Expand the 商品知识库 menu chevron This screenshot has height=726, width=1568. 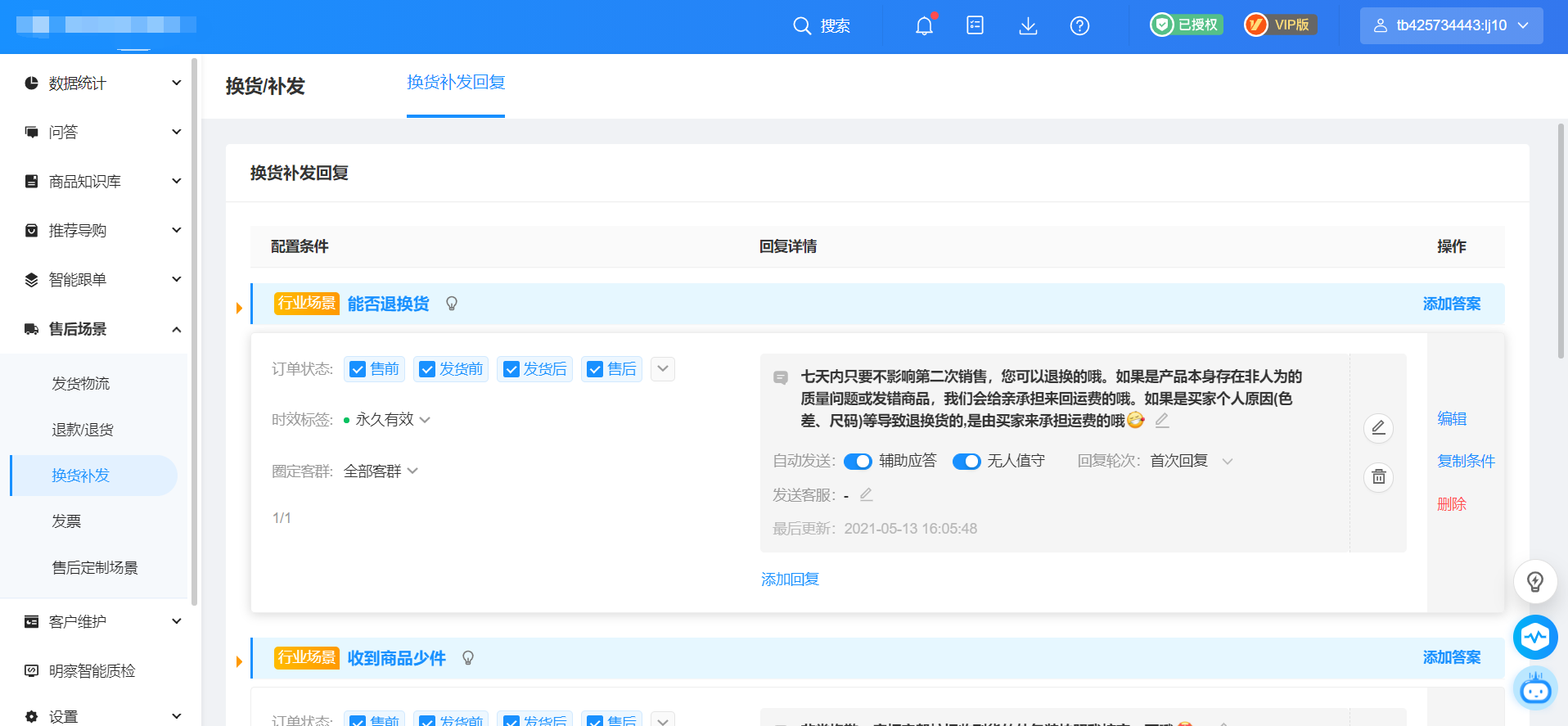coord(176,181)
